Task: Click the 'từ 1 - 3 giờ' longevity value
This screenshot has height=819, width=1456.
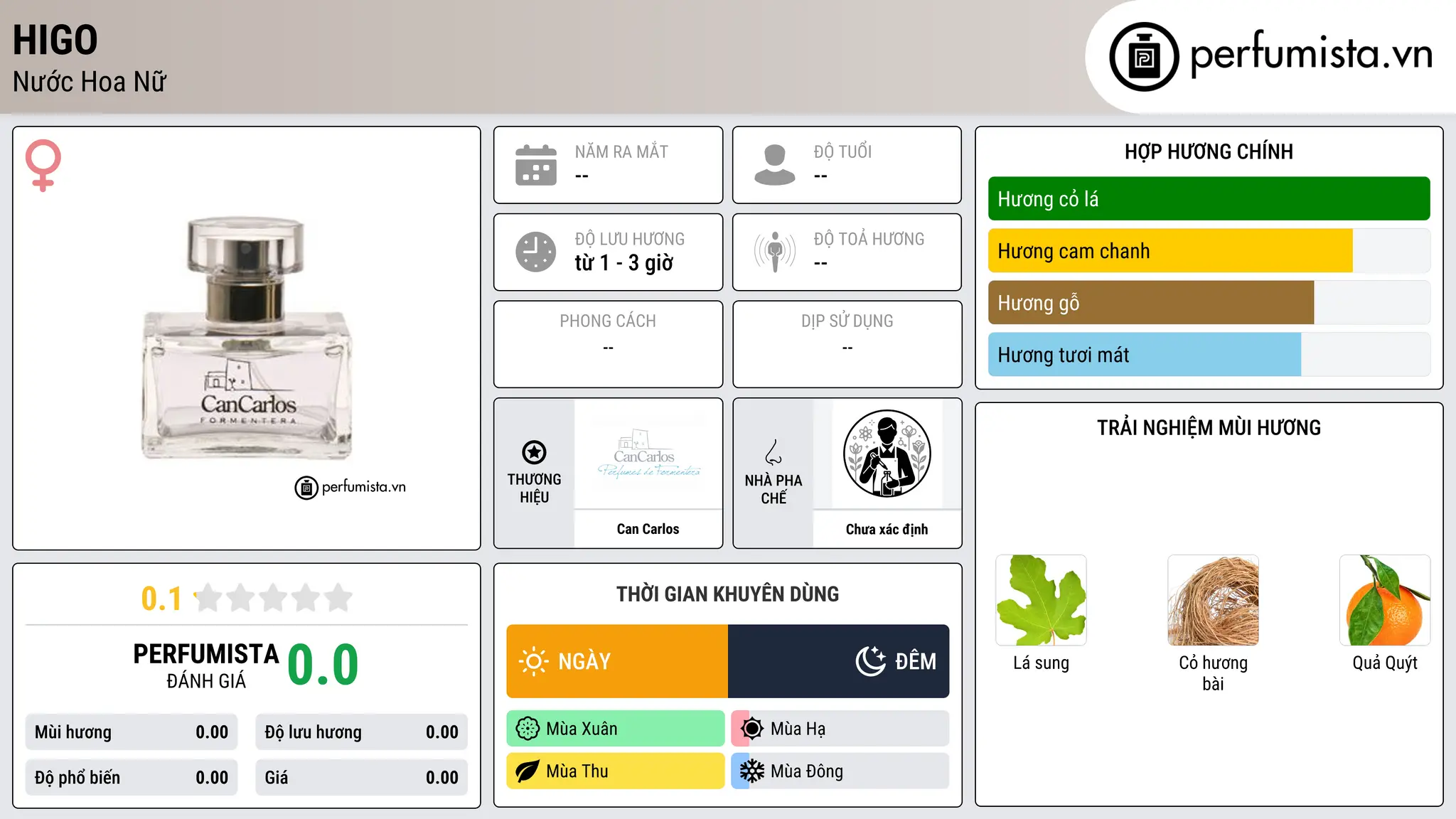Action: tap(624, 263)
